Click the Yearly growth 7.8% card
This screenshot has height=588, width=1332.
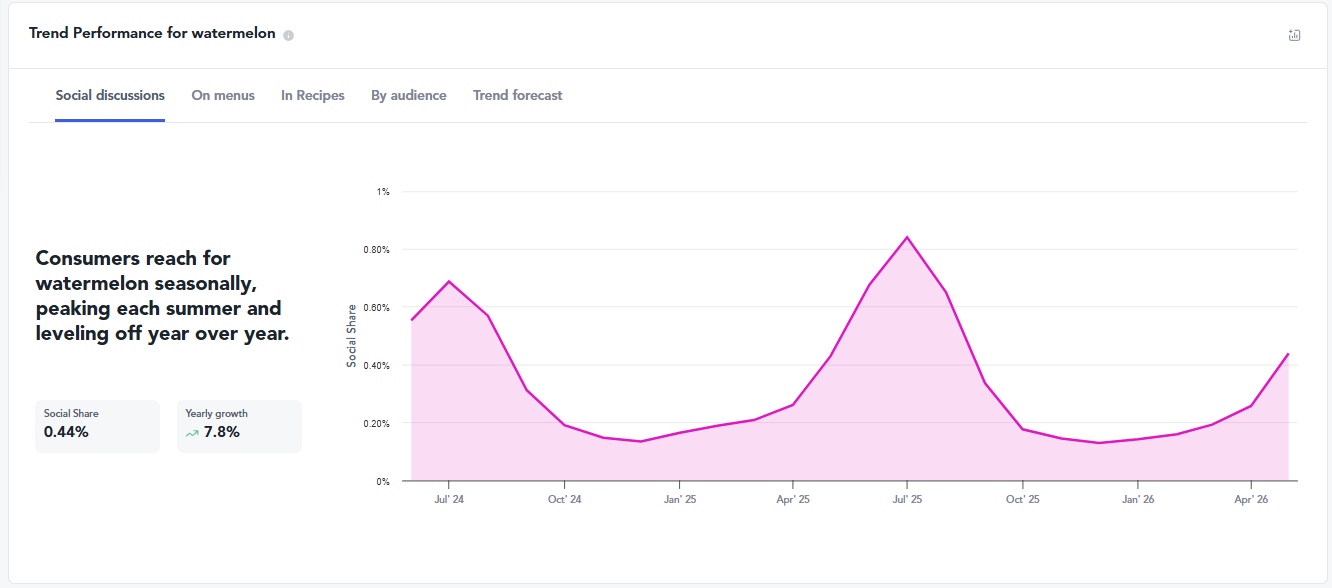tap(239, 426)
